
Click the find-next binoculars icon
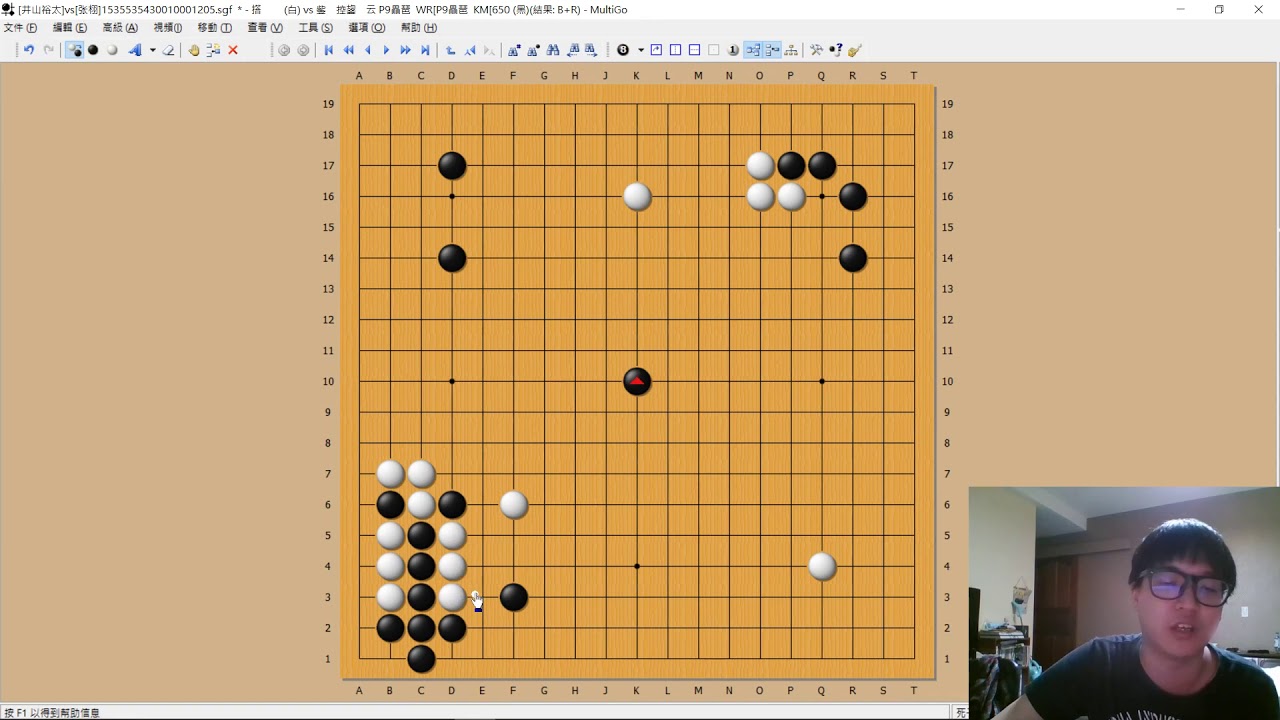[591, 50]
